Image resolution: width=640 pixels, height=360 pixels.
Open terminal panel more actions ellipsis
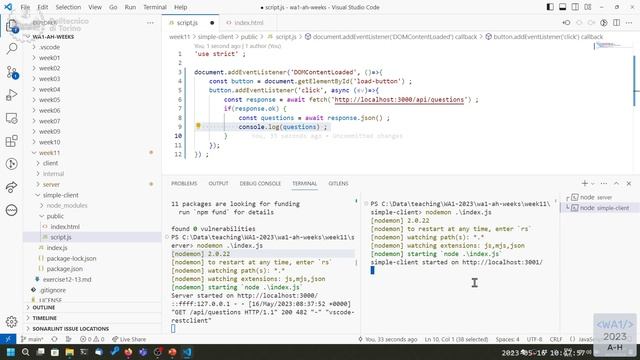pos(604,184)
